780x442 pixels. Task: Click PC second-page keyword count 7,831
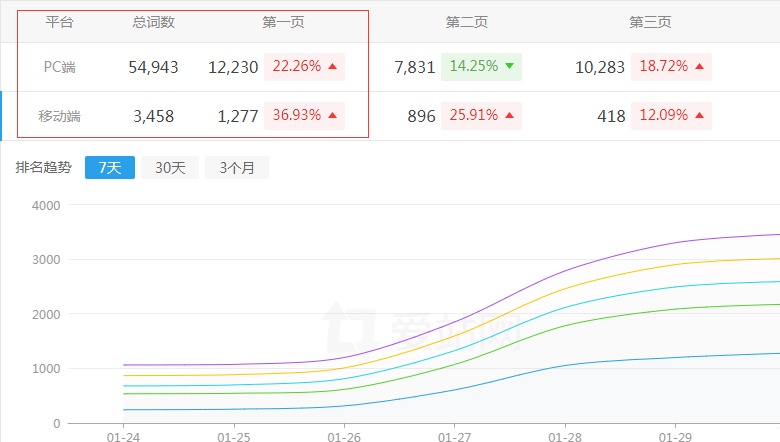(x=415, y=68)
